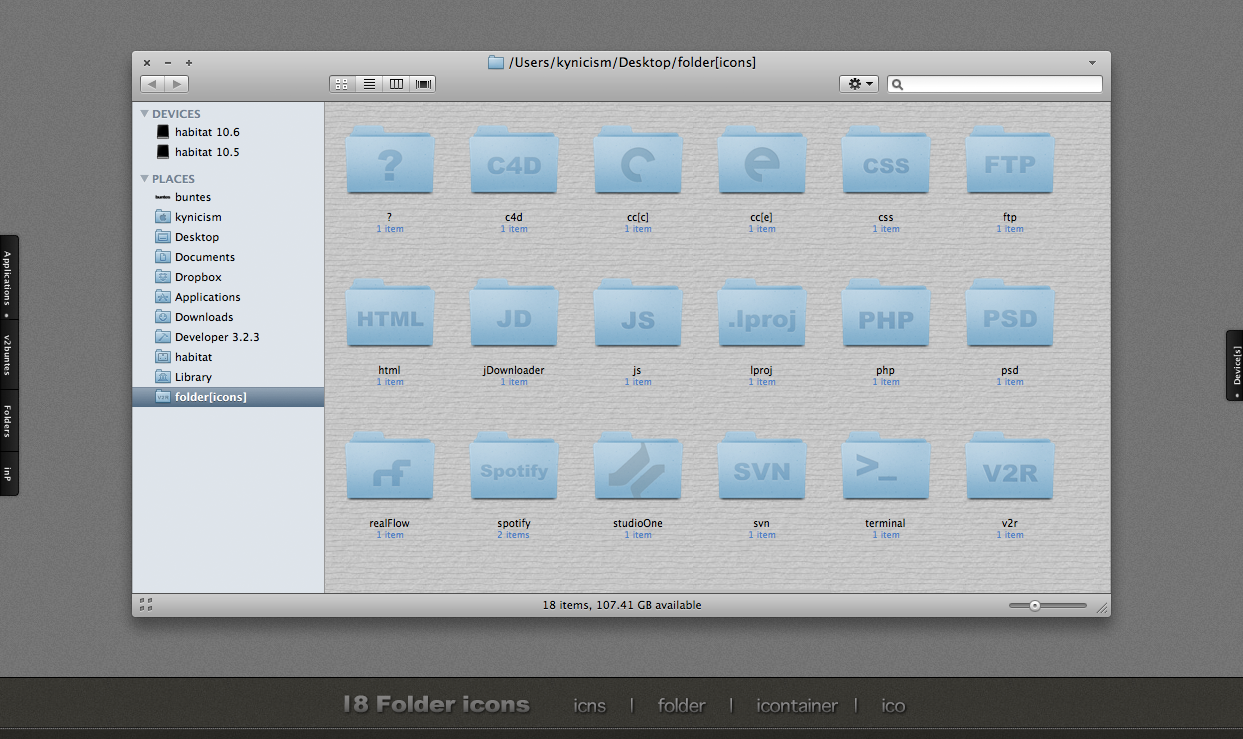The width and height of the screenshot is (1243, 739).
Task: Select the SVN folder icon
Action: pyautogui.click(x=762, y=466)
